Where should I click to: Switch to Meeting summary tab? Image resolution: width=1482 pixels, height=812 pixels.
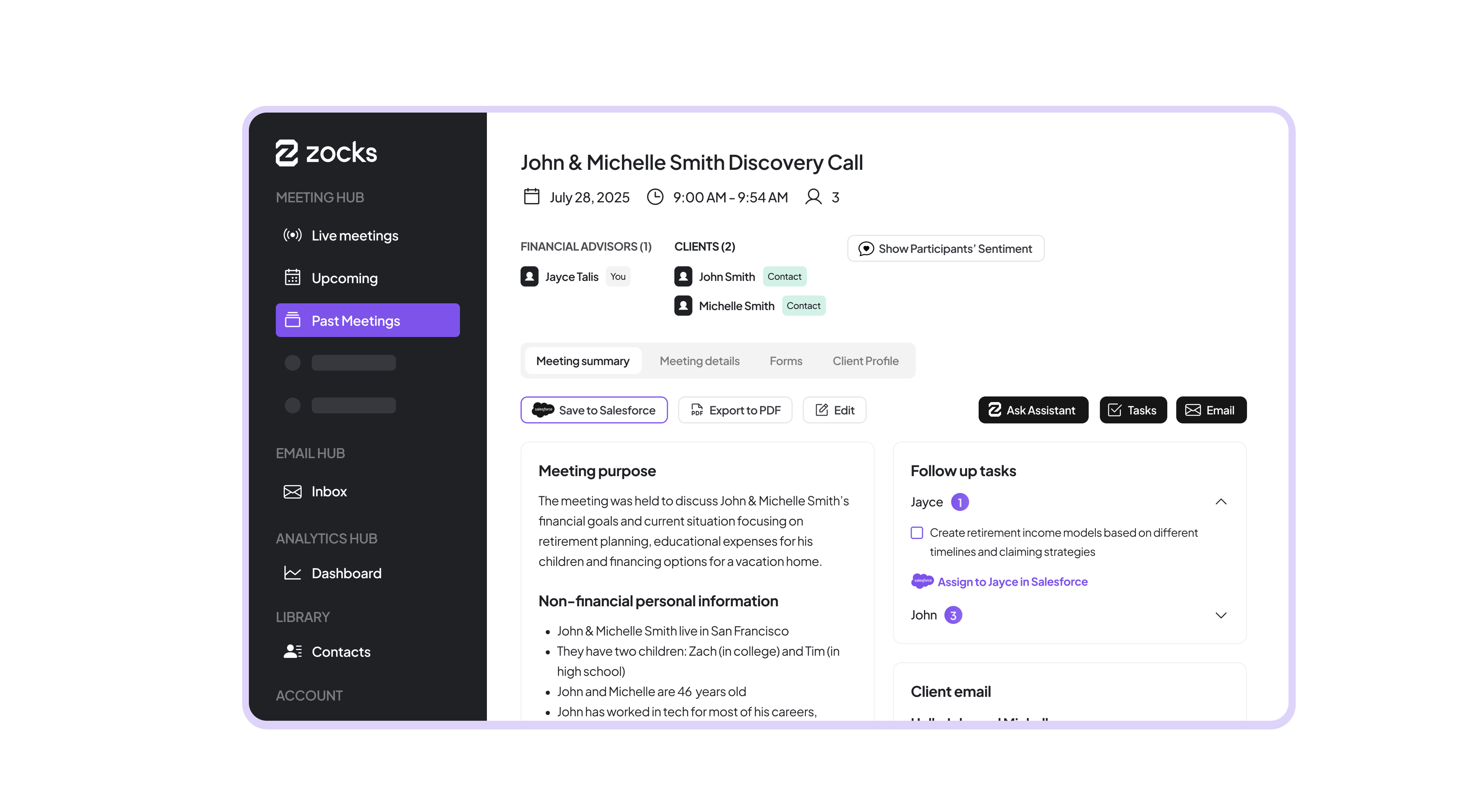click(x=583, y=361)
